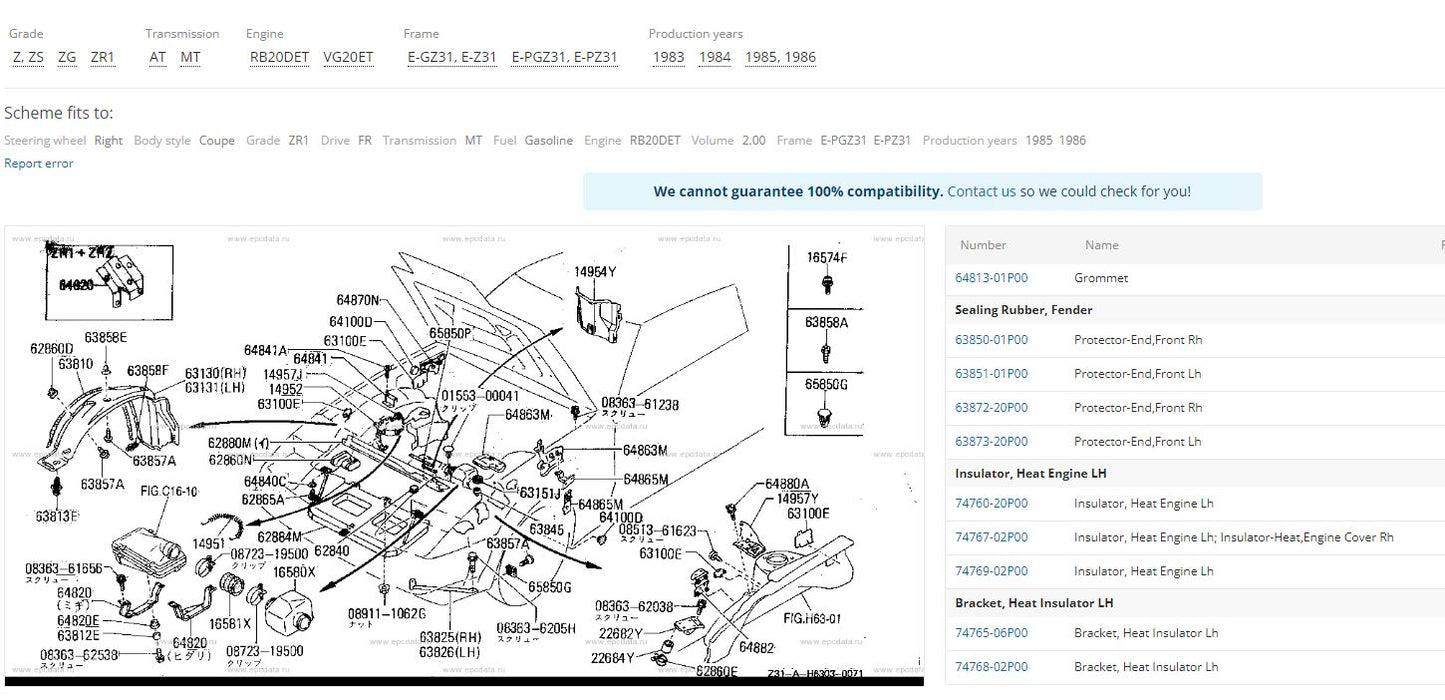Choose the AT transmission option
Viewport: 1445px width, 700px height.
(157, 57)
